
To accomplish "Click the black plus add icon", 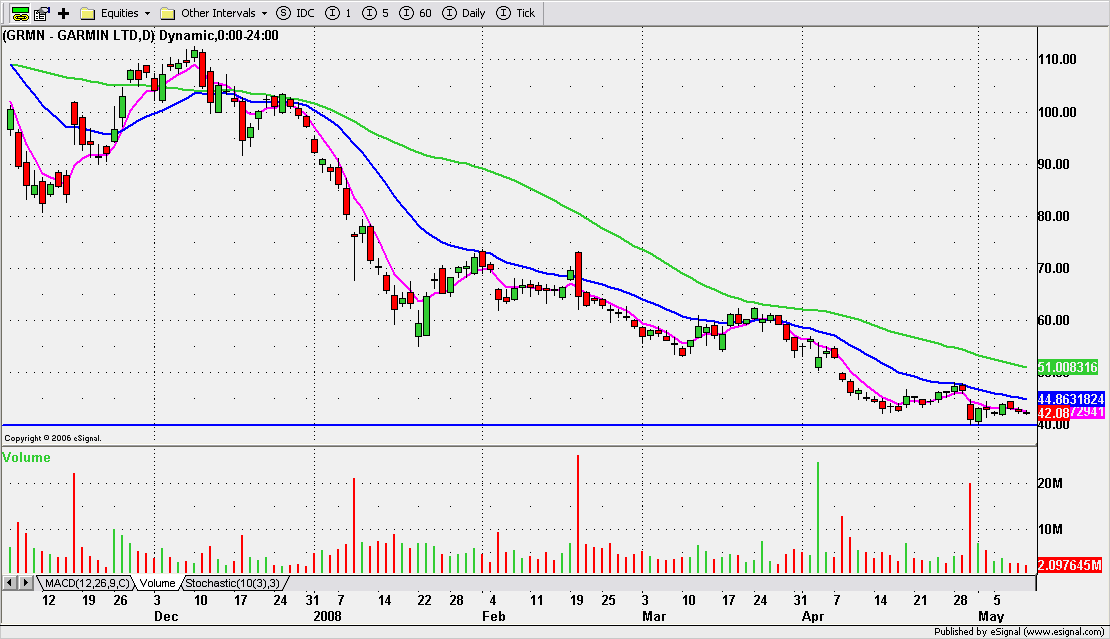I will [64, 13].
